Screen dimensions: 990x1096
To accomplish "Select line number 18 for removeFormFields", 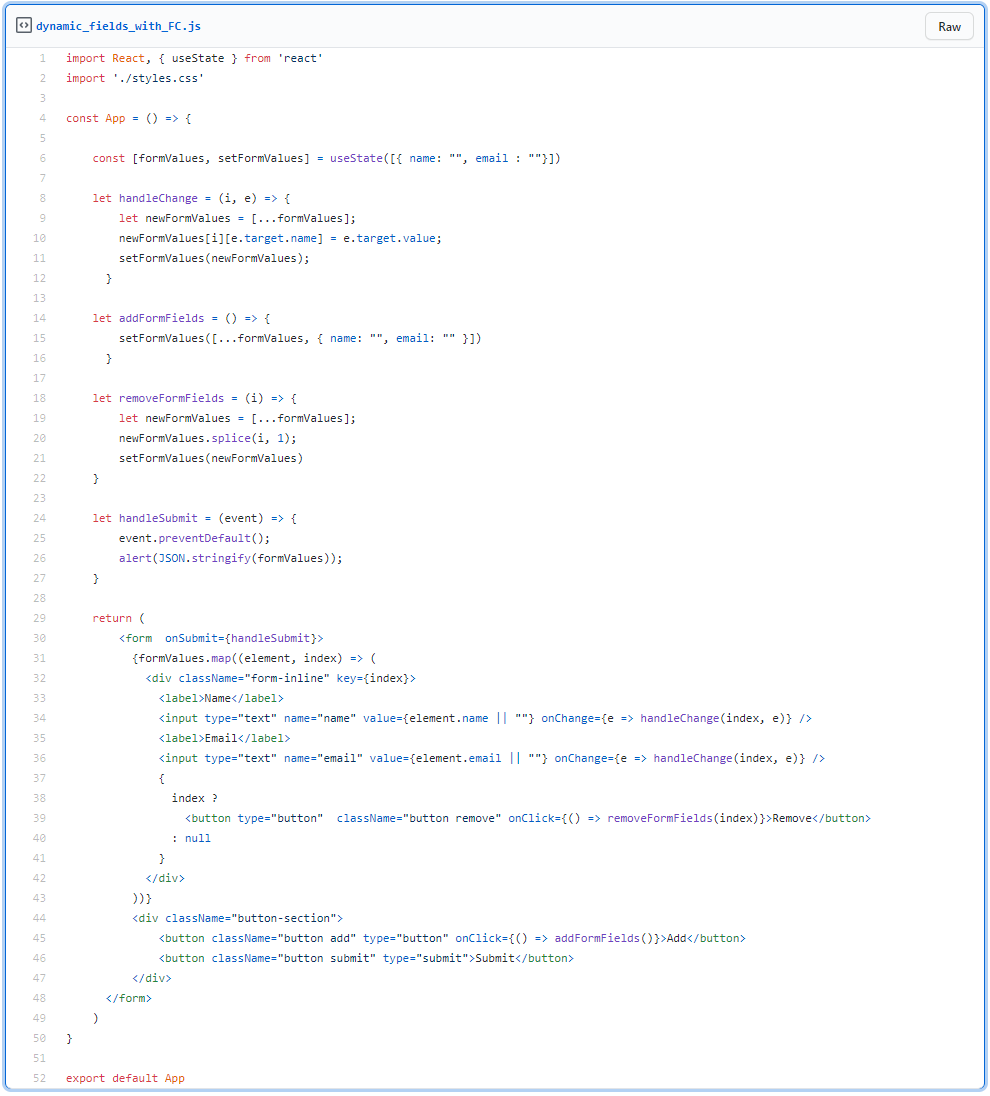I will [40, 398].
